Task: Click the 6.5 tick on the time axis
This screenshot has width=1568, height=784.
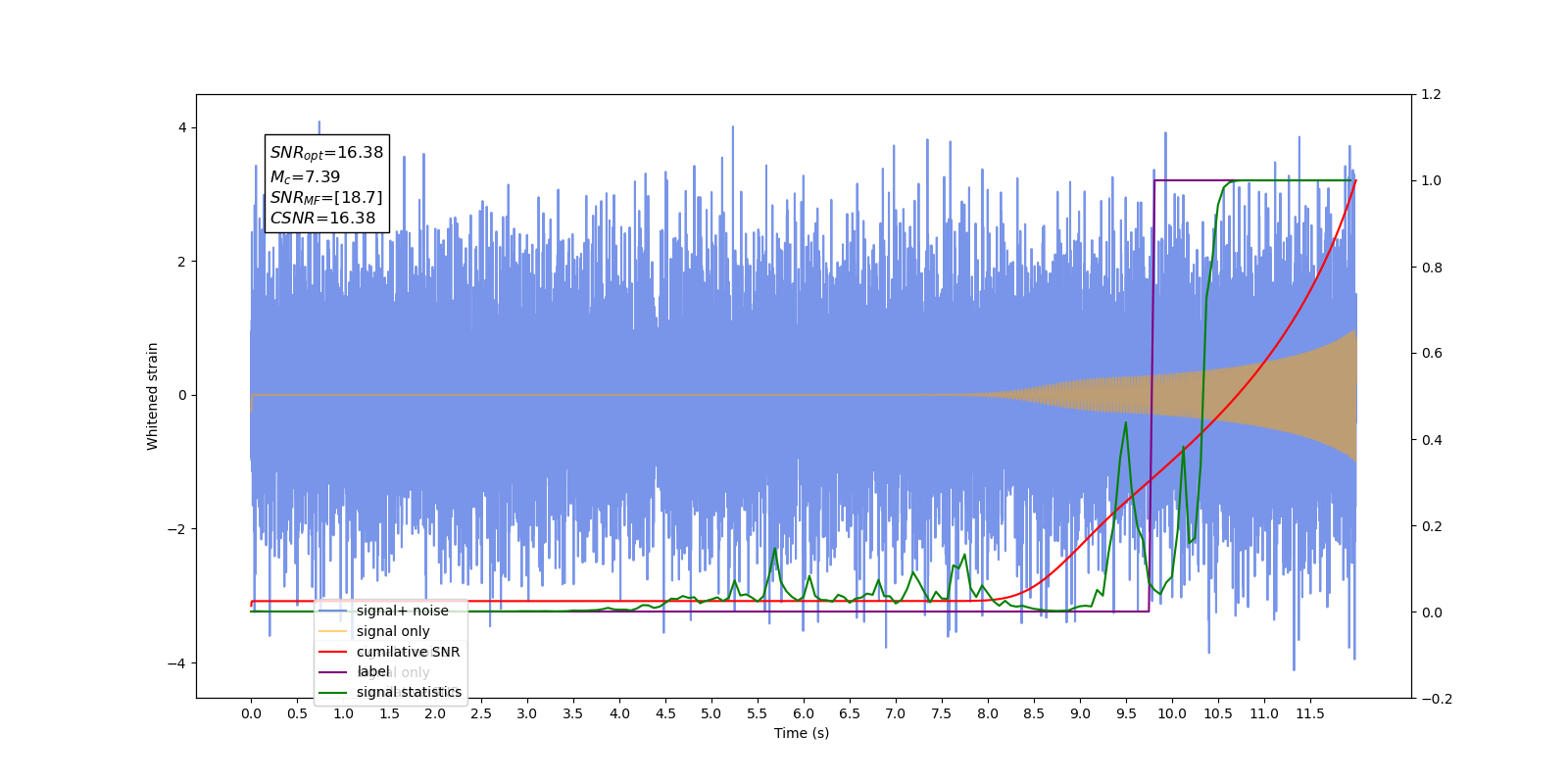Action: [x=850, y=713]
